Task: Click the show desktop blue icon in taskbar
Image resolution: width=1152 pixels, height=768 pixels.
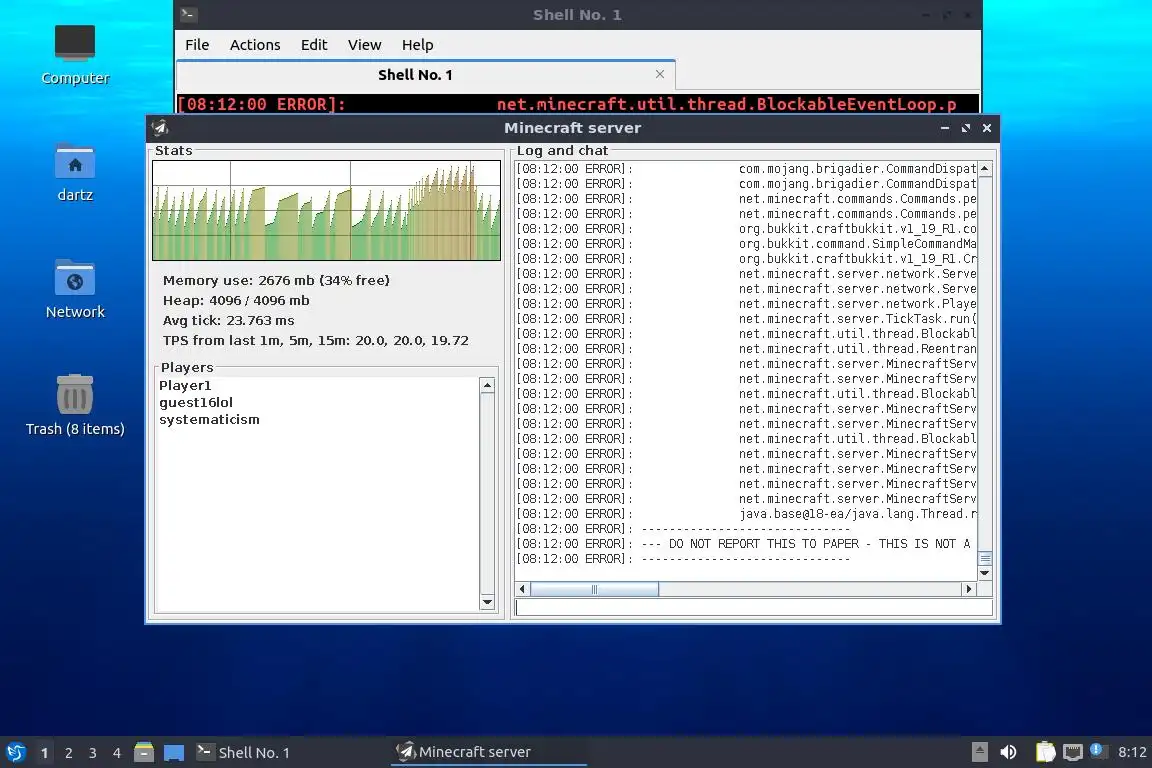Action: point(173,752)
